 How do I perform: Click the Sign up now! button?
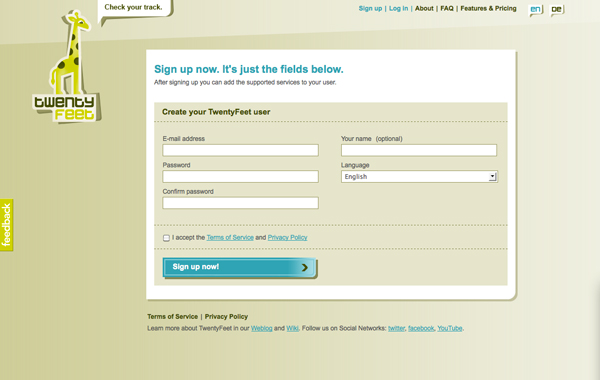[240, 267]
